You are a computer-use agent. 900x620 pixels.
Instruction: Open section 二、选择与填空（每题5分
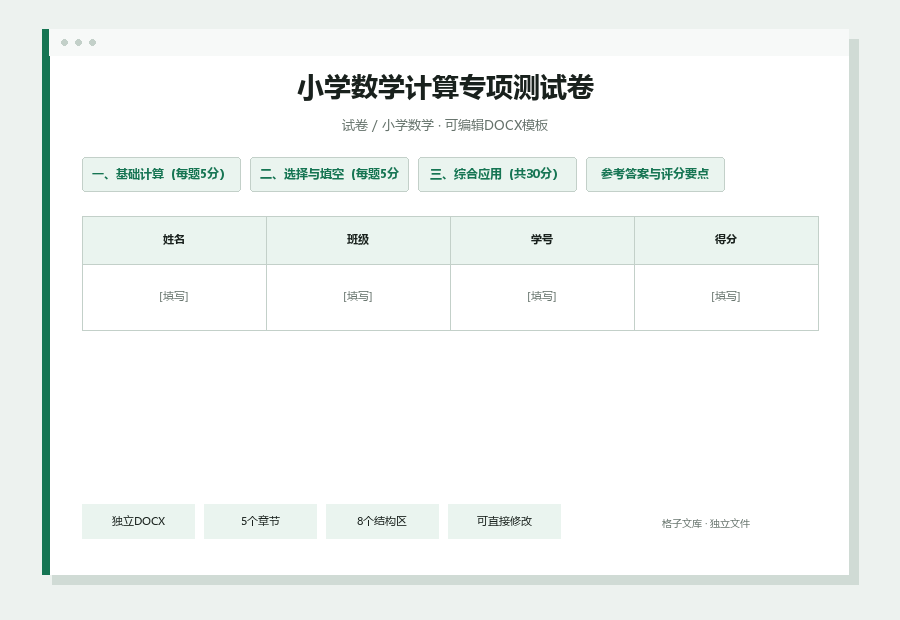[x=329, y=175]
